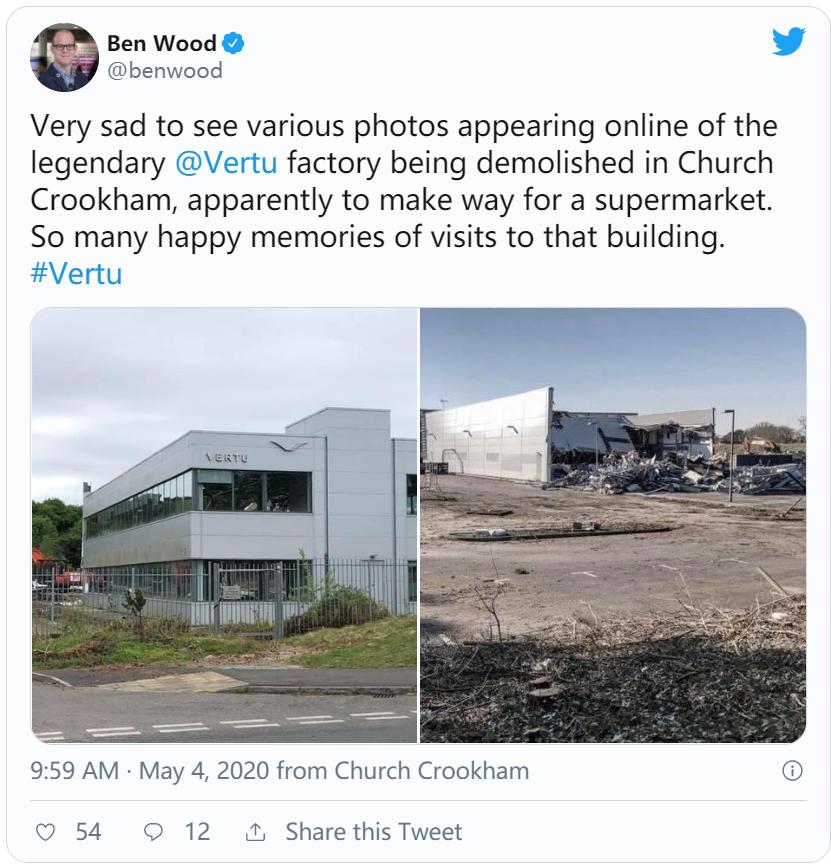Click the @benwood handle
Screen dimensions: 831x866
164,71
